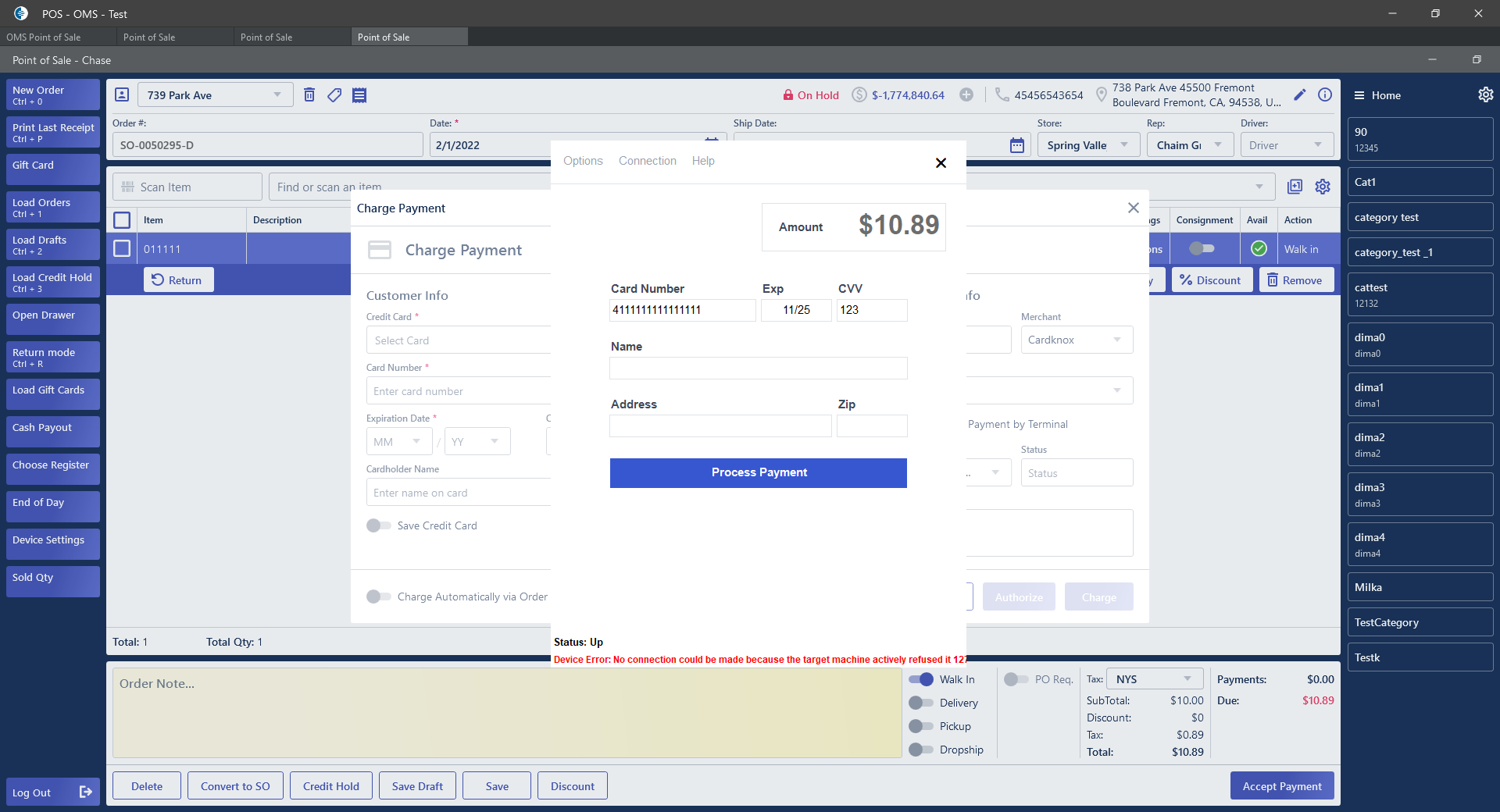The image size is (1500, 812).
Task: Click the phone icon beside 45456543654
Action: coord(1002,94)
